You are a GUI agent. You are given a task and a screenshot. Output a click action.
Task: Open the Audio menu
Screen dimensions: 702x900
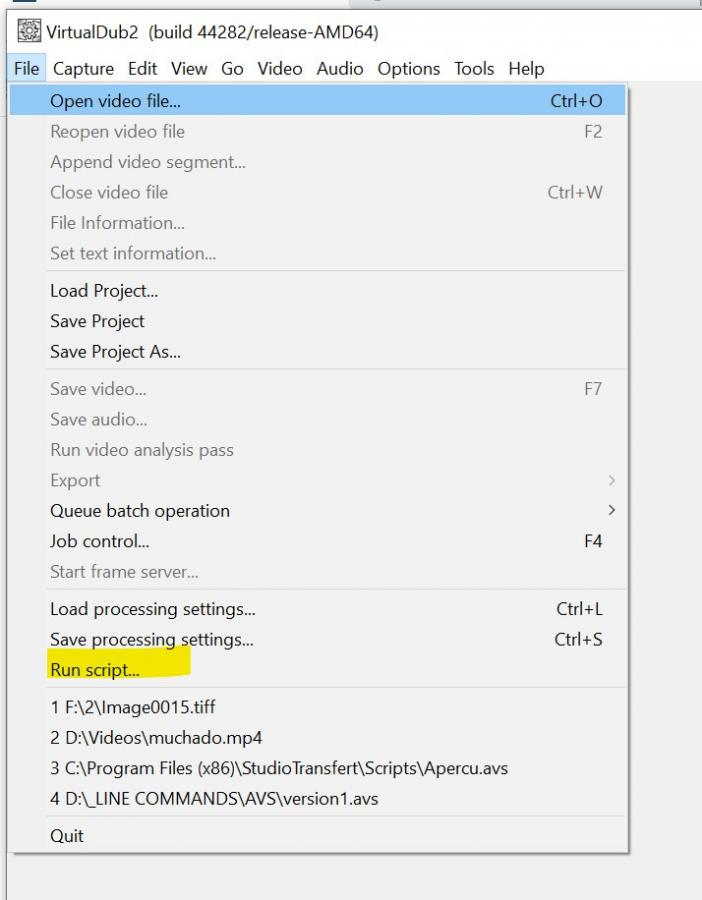[340, 68]
